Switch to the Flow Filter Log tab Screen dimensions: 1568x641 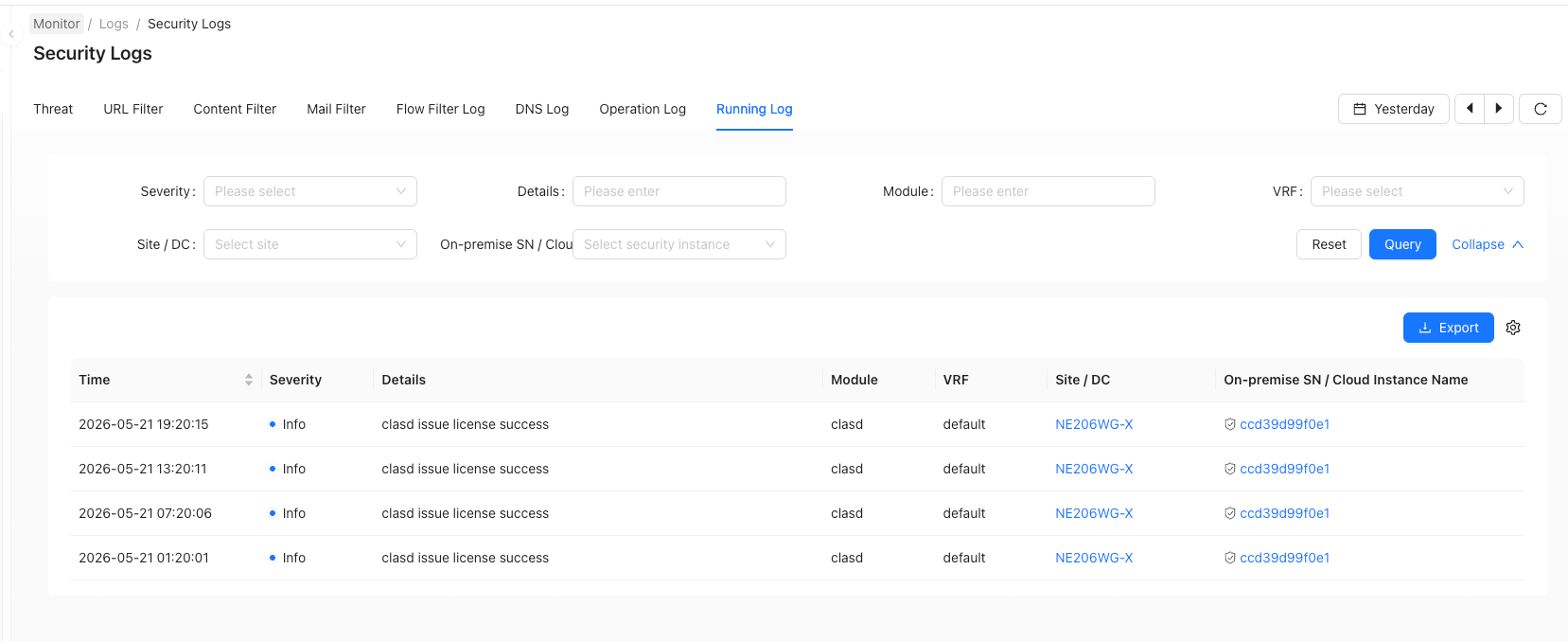(x=440, y=109)
